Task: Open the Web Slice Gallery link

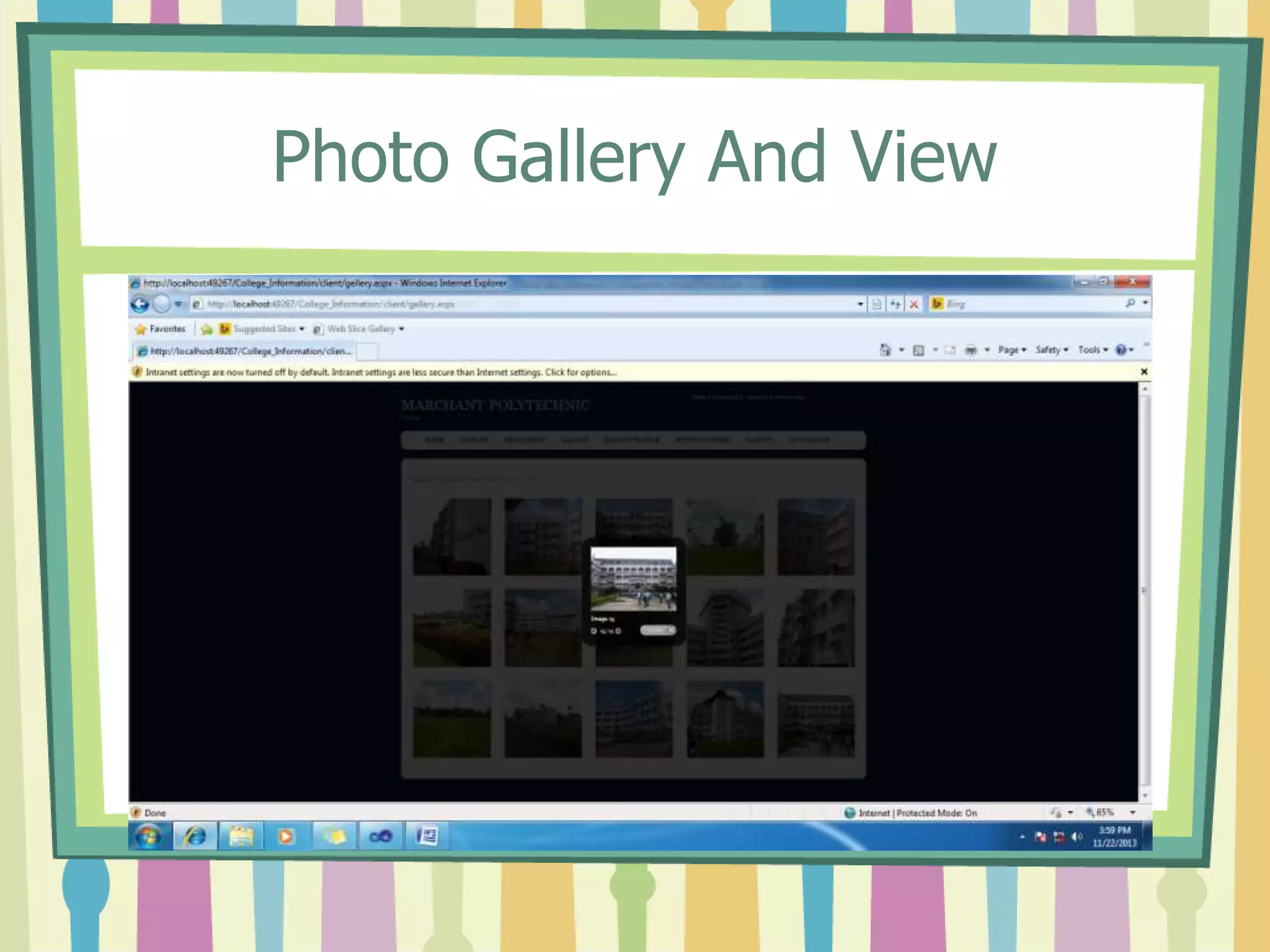Action: pos(358,329)
